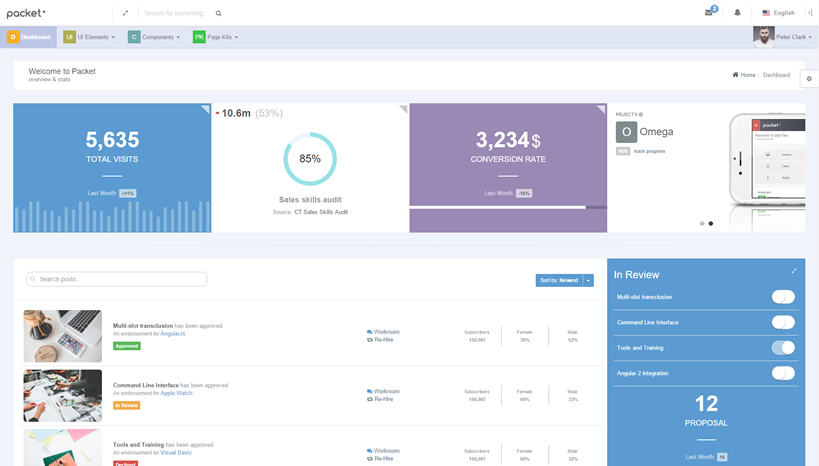
Task: Click the fullscreen expand icon in top bar
Action: tap(125, 13)
